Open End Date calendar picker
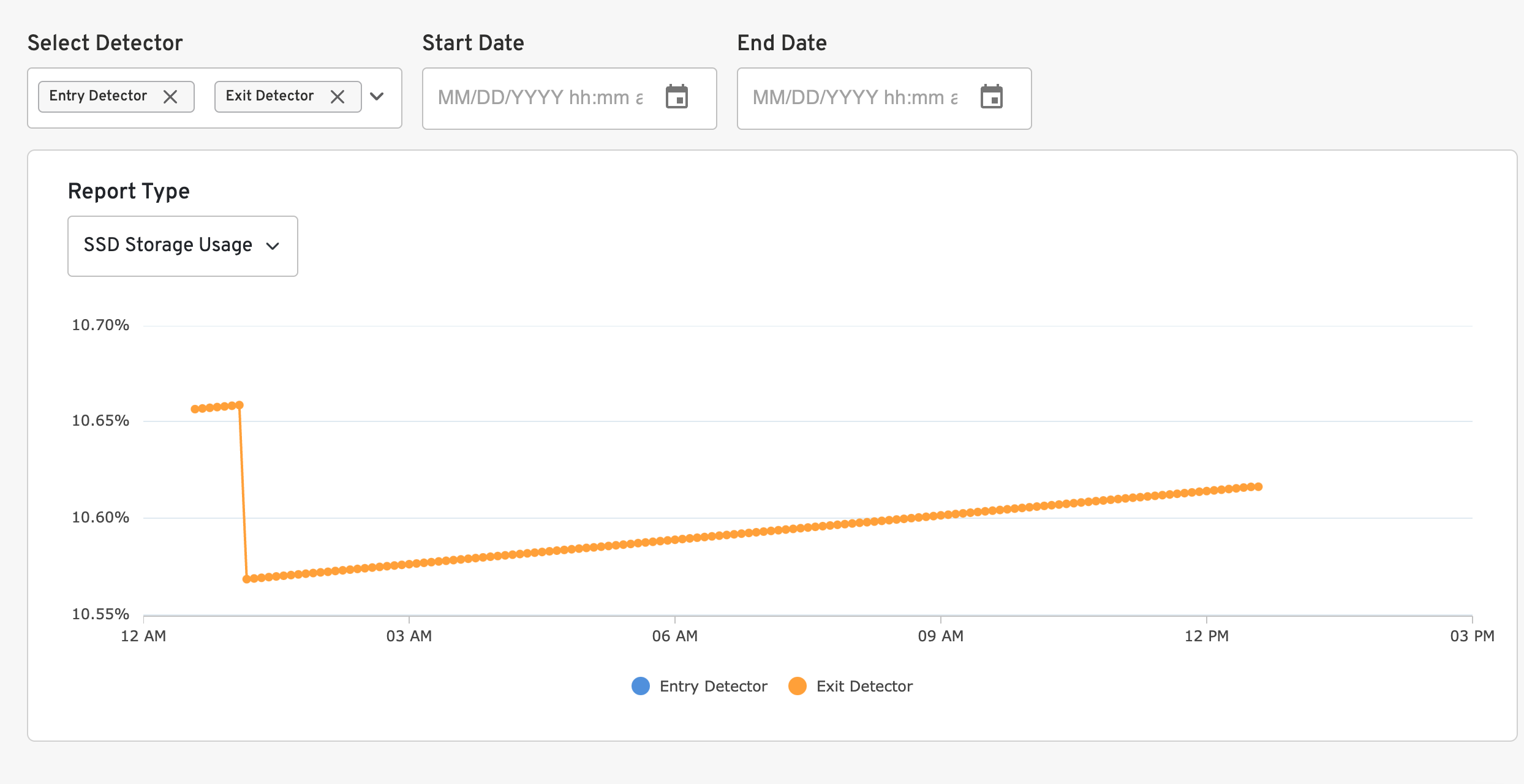Viewport: 1524px width, 784px height. coord(992,97)
